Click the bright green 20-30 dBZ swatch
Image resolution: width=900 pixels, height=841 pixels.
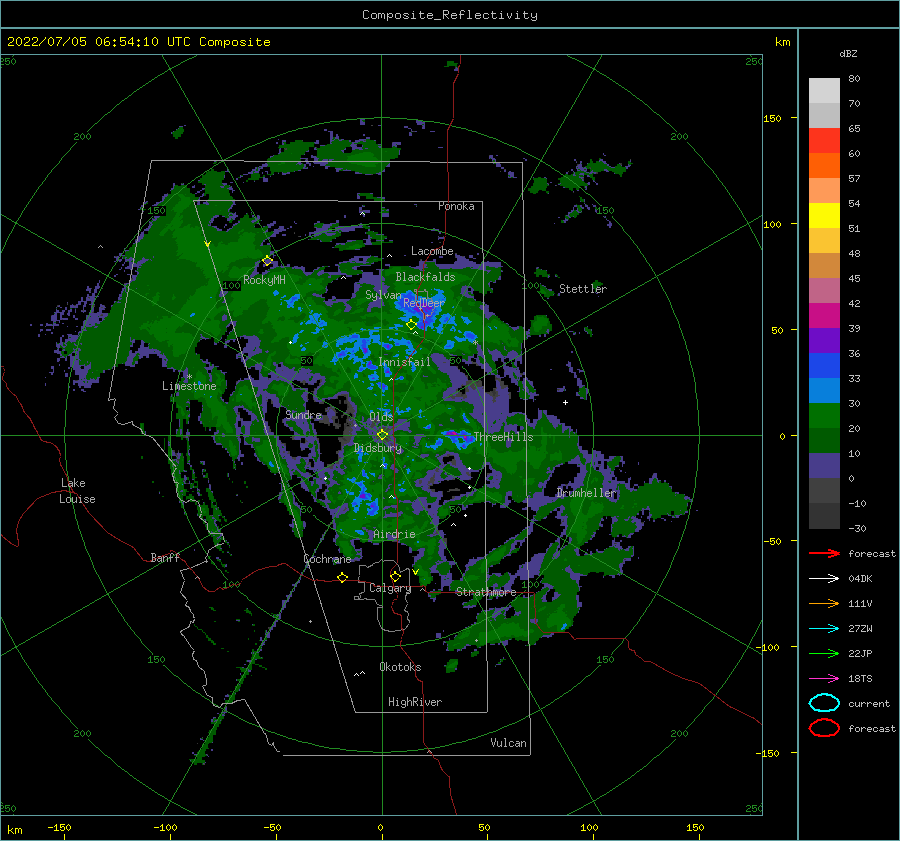tap(824, 416)
